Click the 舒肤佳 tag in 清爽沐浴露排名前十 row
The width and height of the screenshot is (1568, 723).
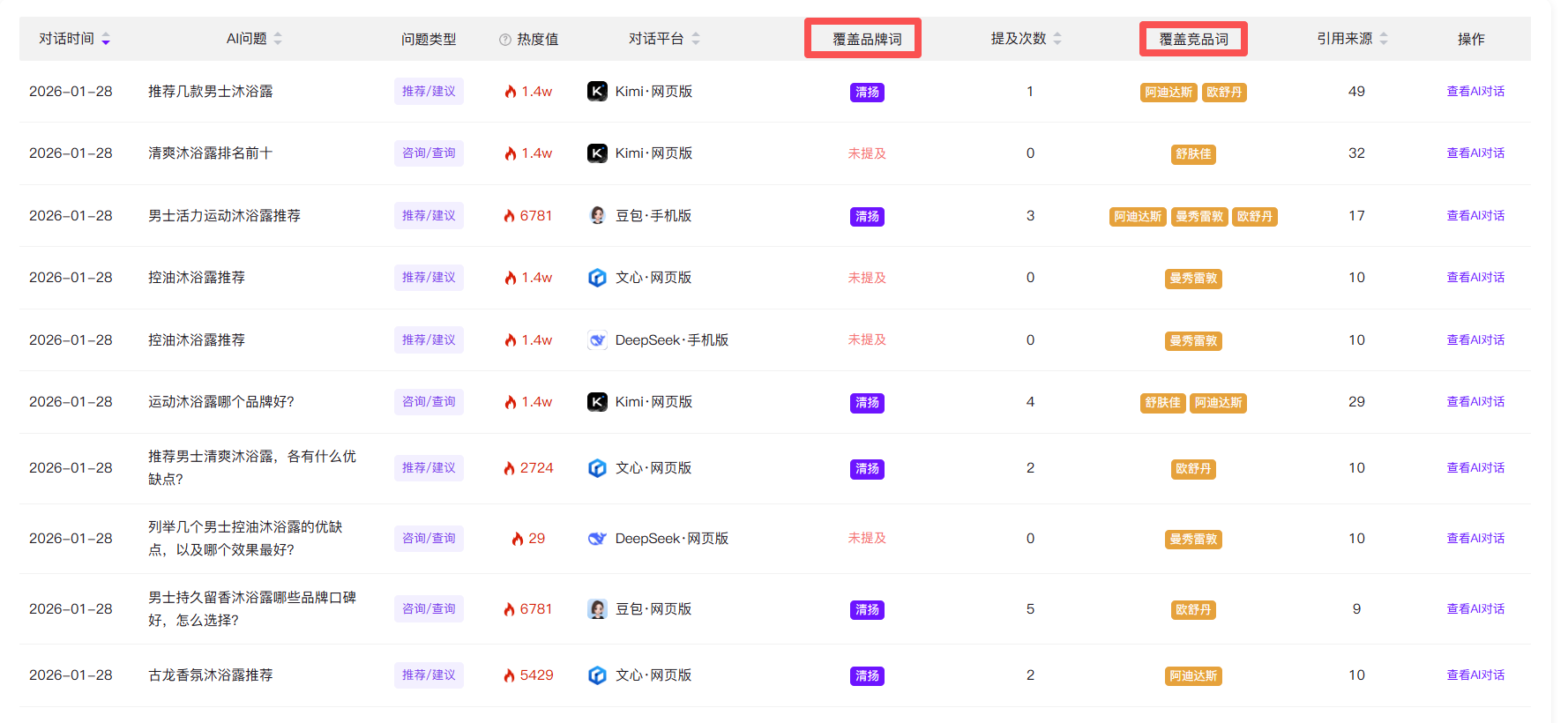coord(1193,154)
